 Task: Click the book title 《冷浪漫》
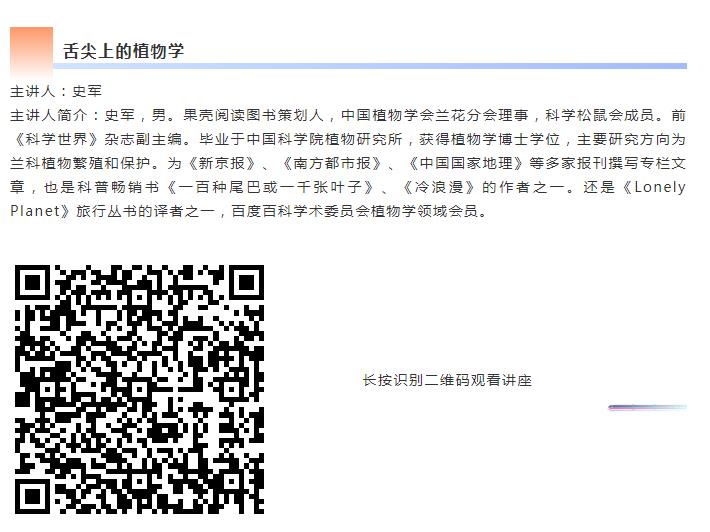click(x=438, y=187)
